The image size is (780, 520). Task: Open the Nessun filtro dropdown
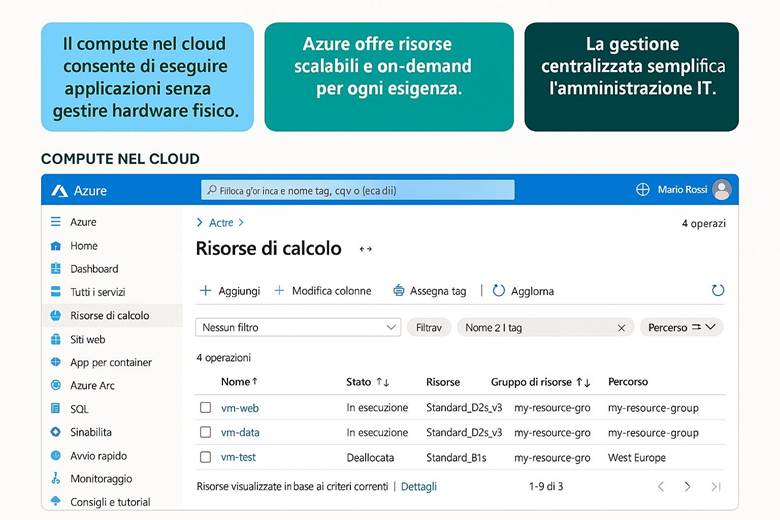coord(298,327)
